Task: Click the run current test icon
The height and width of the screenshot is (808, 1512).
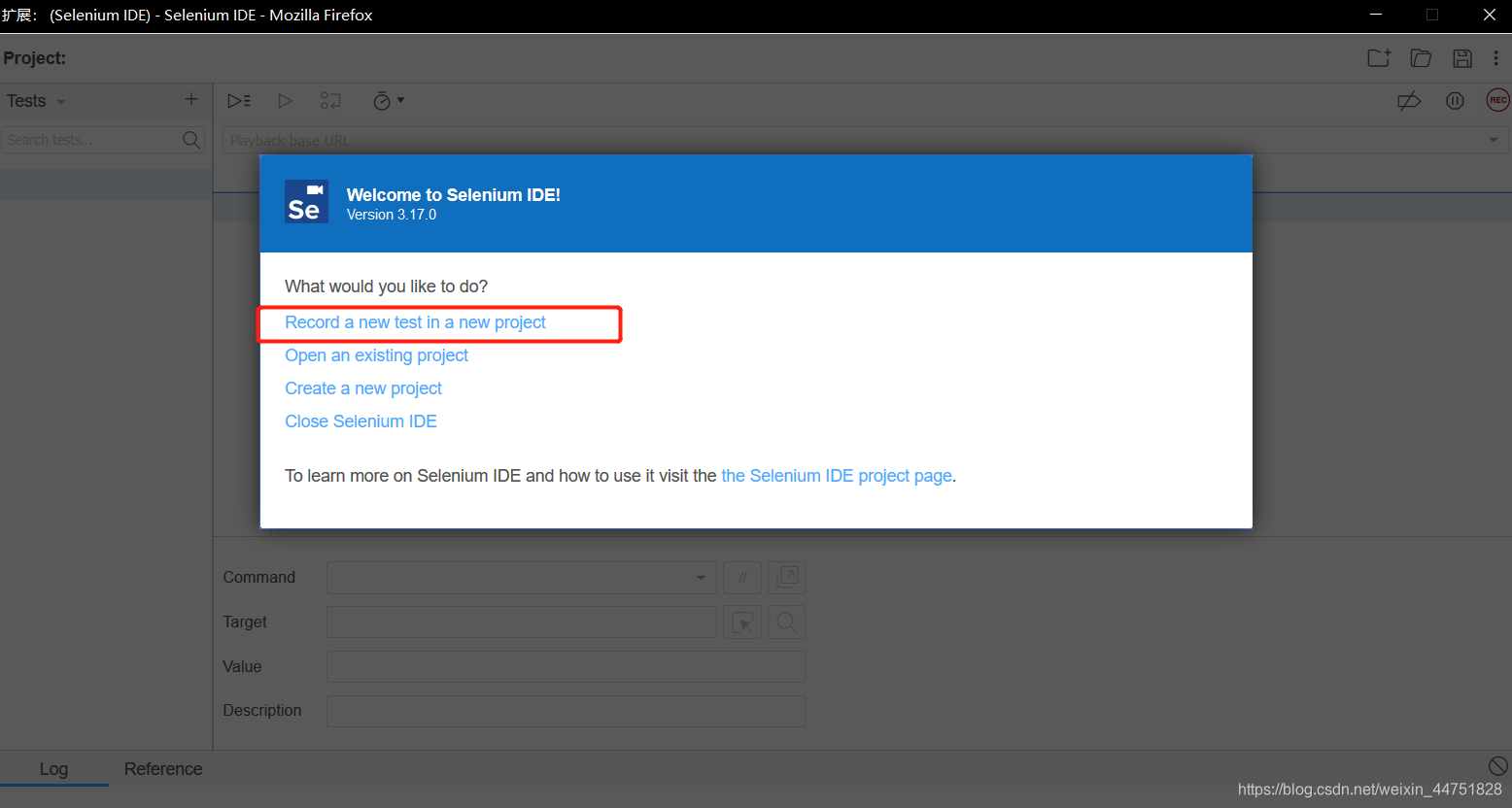Action: tap(285, 101)
